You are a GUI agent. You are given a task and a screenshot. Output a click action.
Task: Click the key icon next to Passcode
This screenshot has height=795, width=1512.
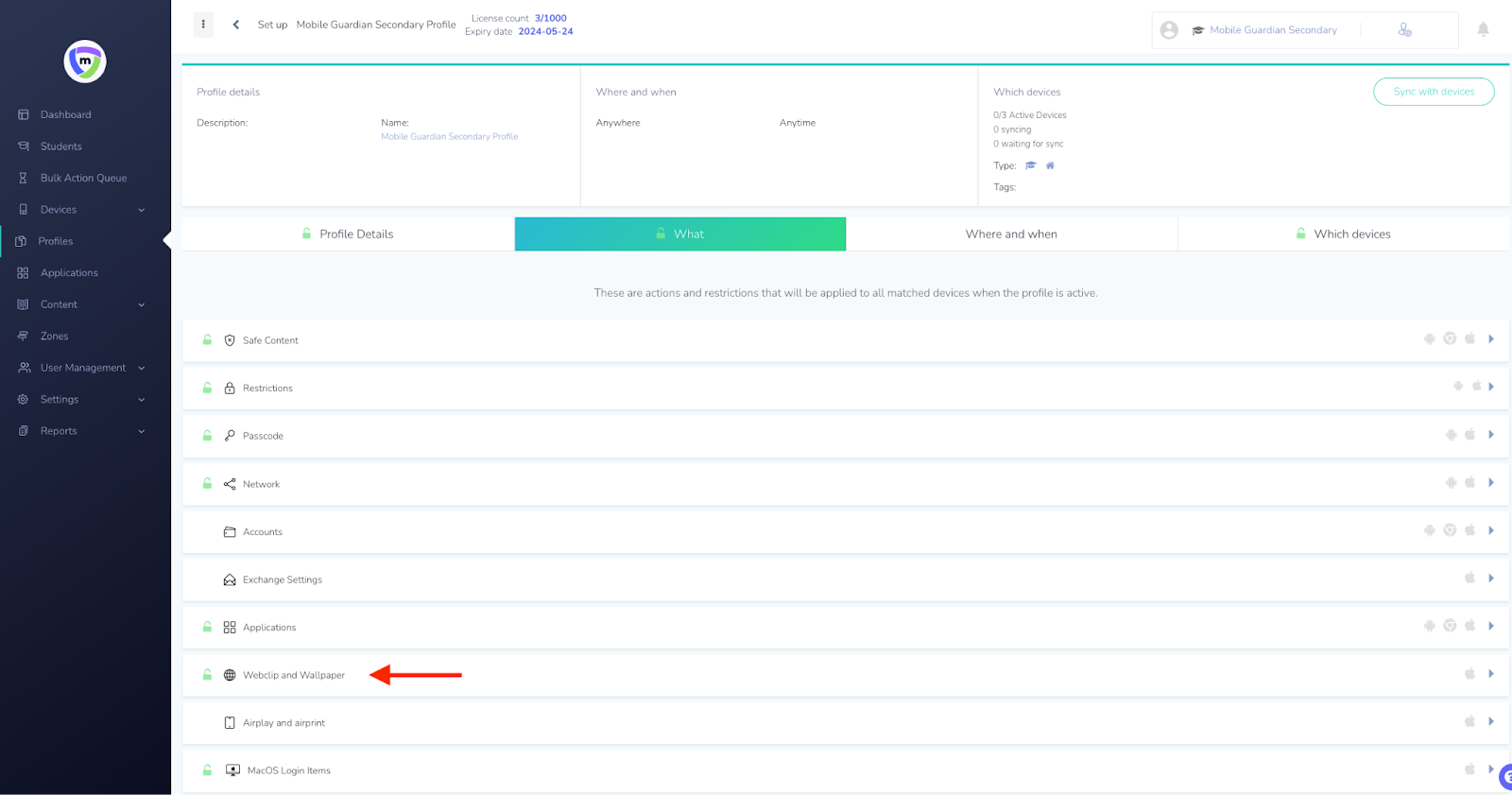230,436
